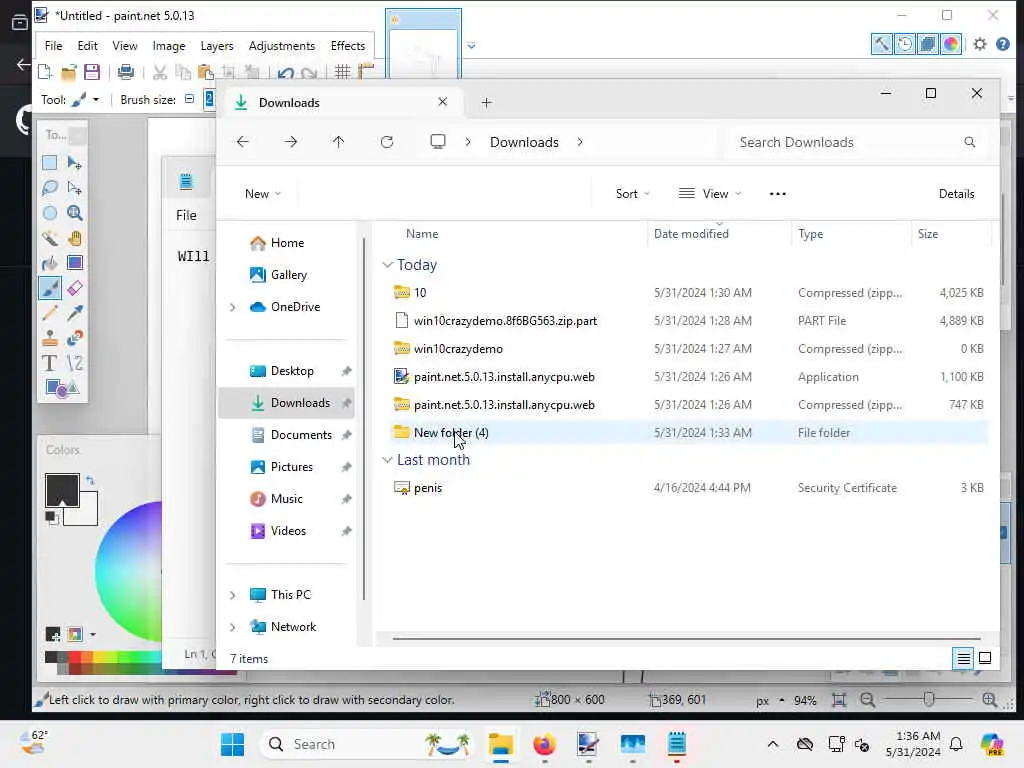The image size is (1024, 768).
Task: Click the secondary color swatch
Action: point(88,516)
